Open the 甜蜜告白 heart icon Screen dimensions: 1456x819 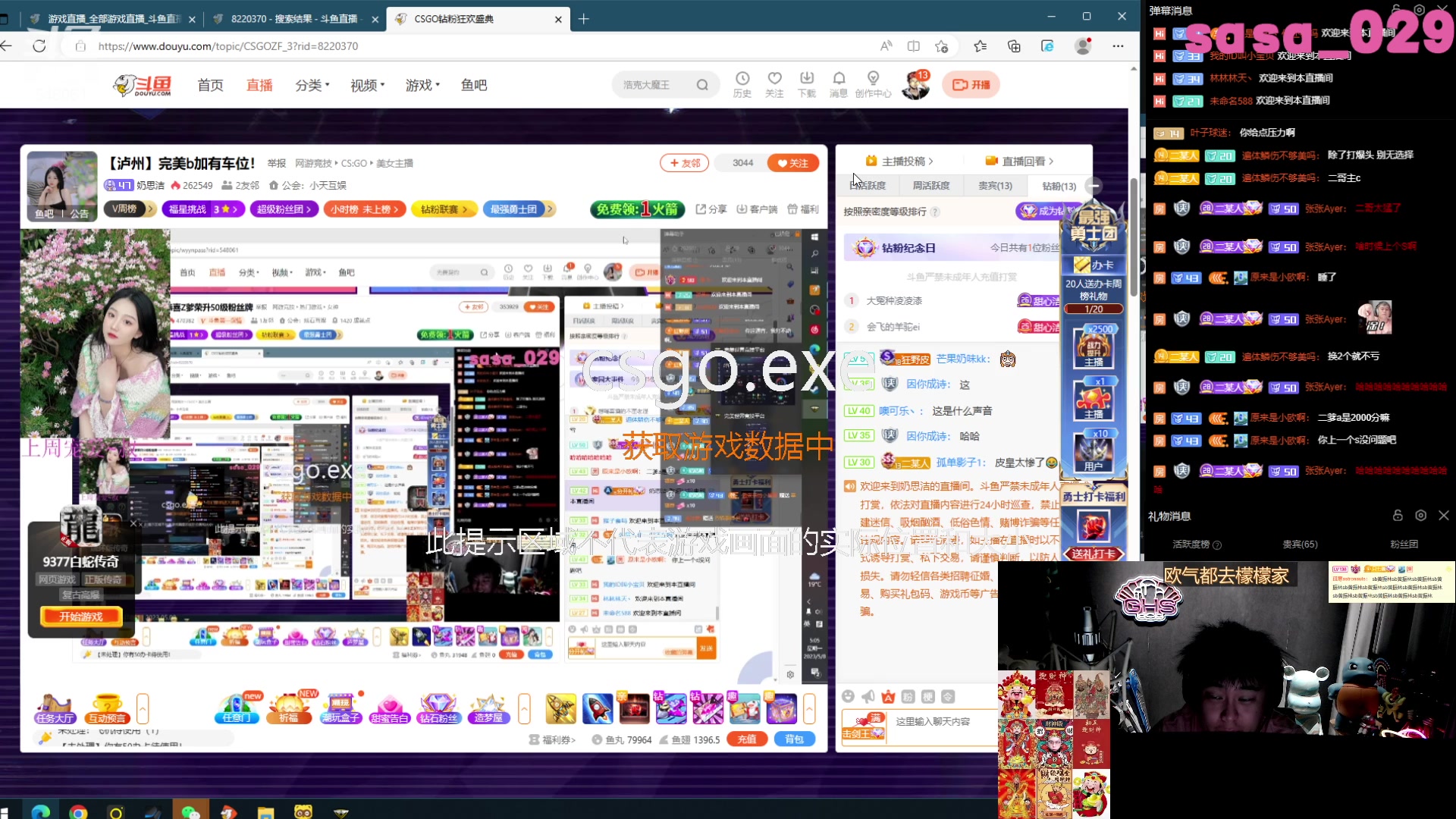pos(390,708)
